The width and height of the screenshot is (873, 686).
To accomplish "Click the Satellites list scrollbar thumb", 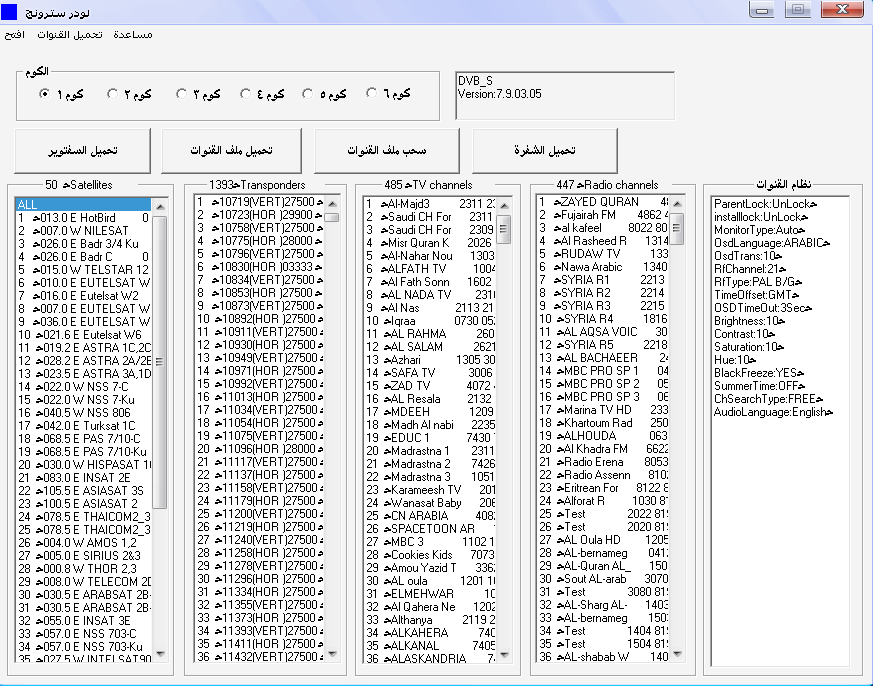I will pos(160,362).
